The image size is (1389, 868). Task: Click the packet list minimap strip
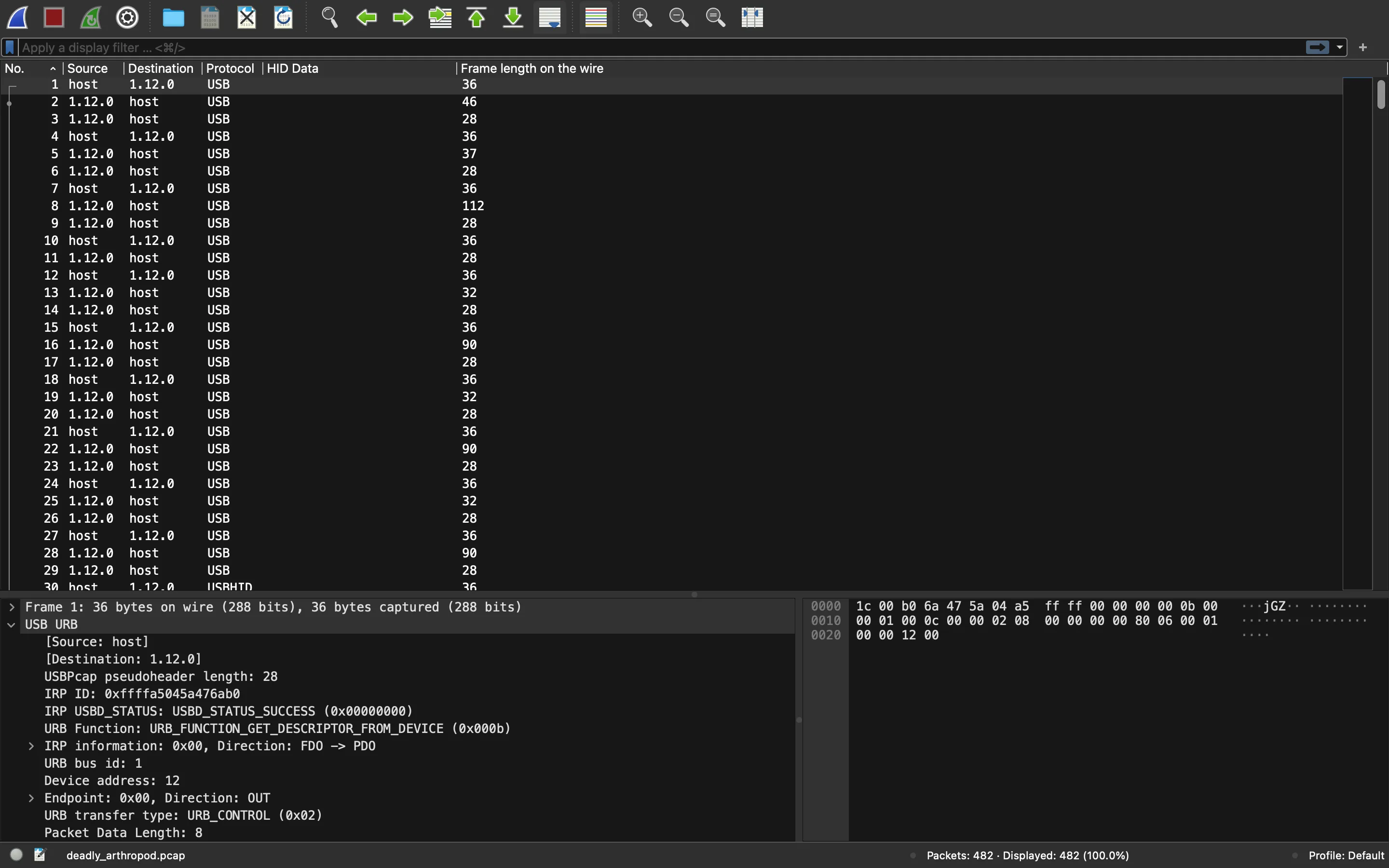1357,333
